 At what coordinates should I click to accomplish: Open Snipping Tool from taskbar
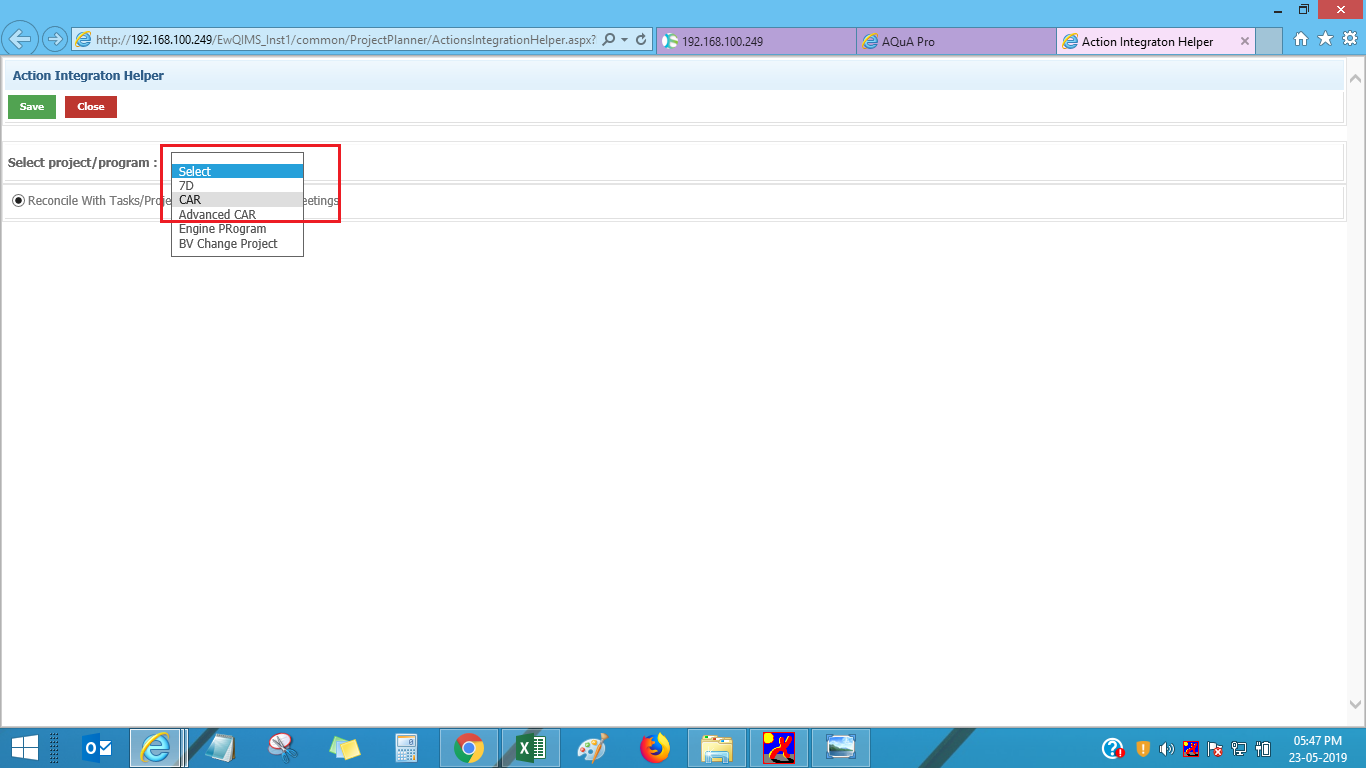pyautogui.click(x=282, y=747)
